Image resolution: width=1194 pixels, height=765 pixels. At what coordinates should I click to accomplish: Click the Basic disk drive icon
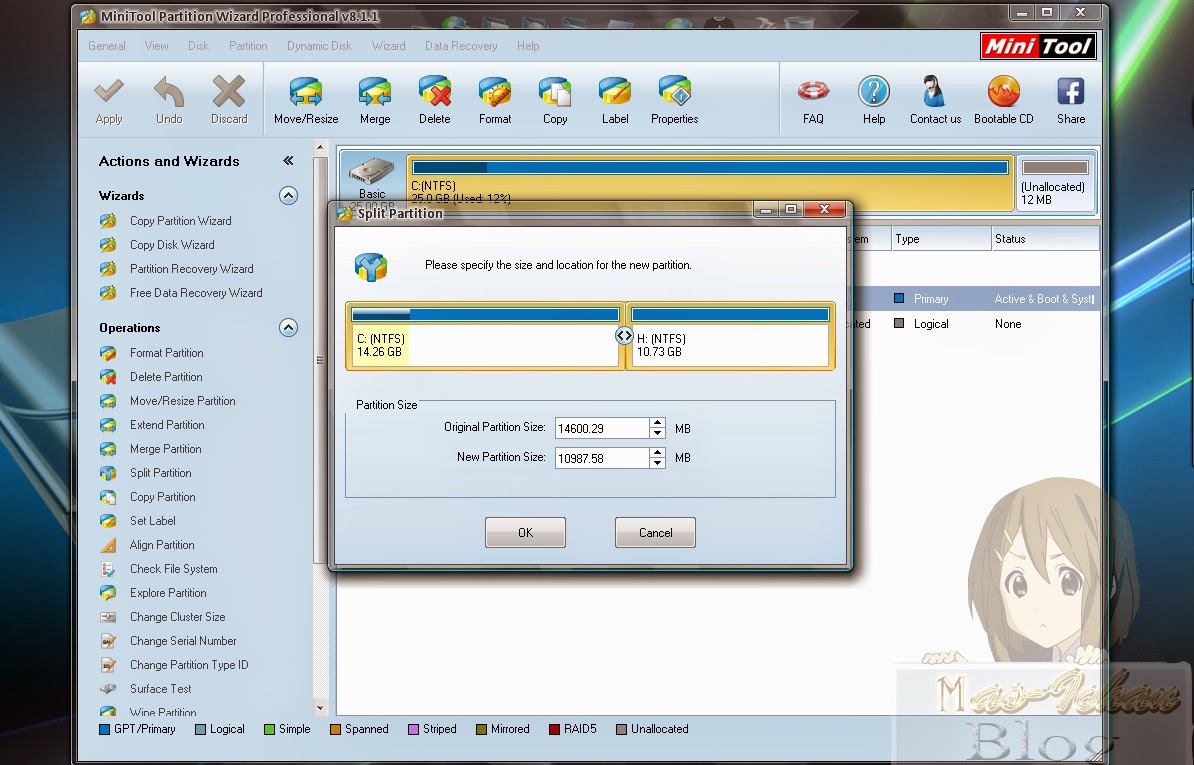click(x=372, y=171)
